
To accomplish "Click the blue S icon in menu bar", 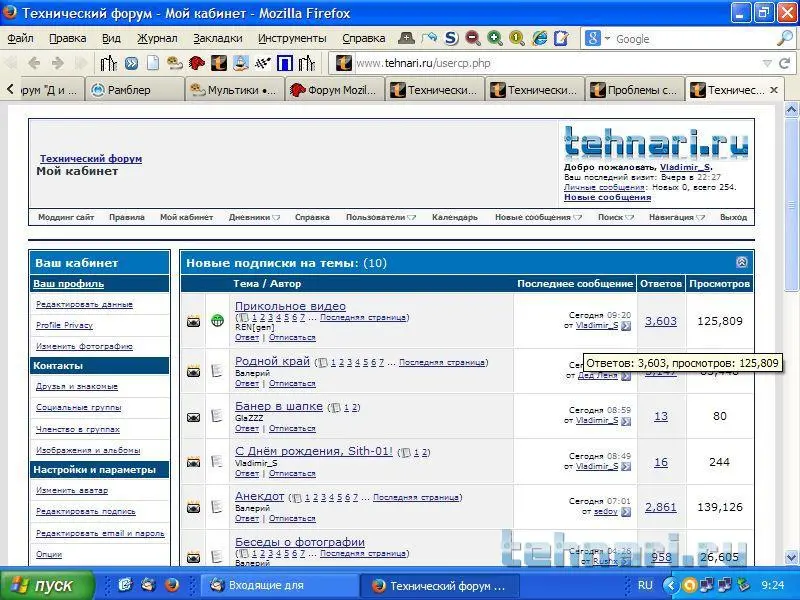I will 451,38.
